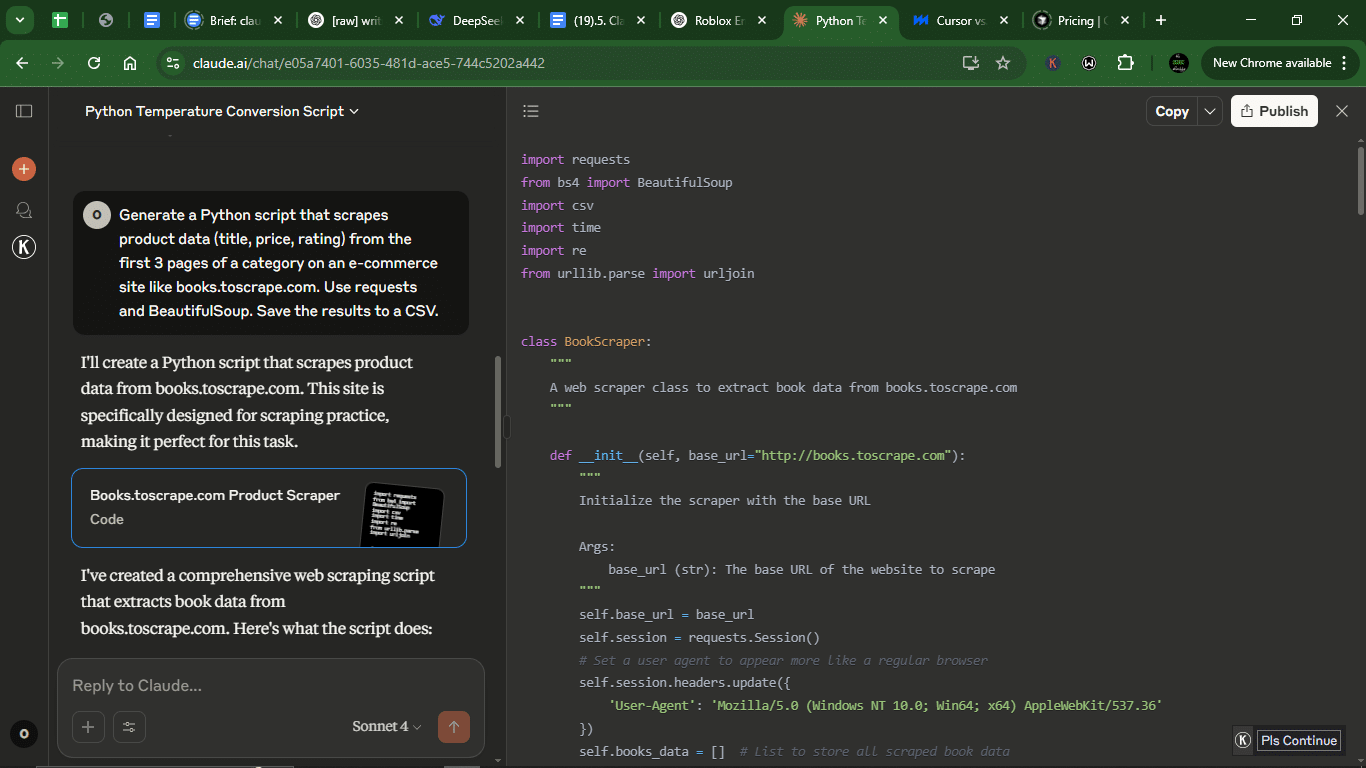This screenshot has height=768, width=1366.
Task: Open the K extension in Chrome toolbar
Action: (x=1053, y=63)
